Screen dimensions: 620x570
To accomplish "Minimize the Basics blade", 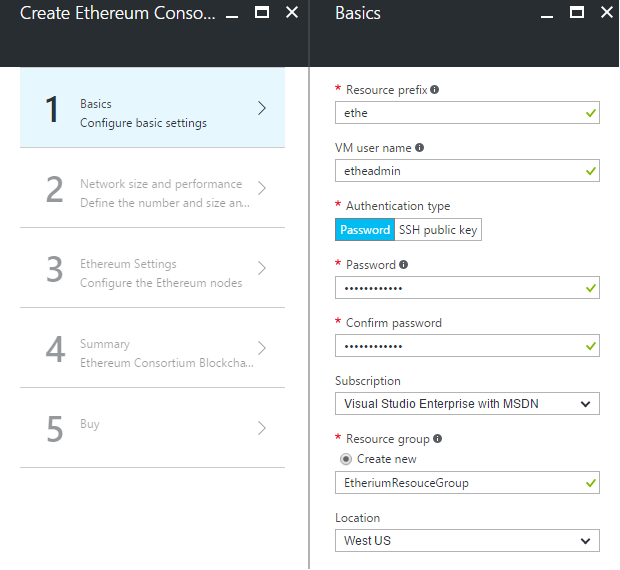I will tap(547, 13).
